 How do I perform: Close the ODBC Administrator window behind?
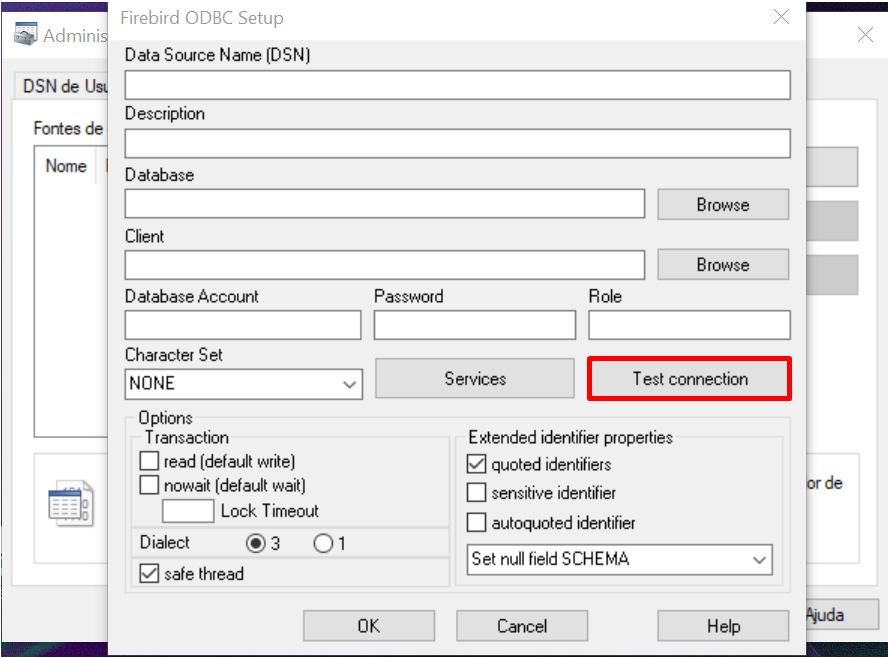(x=865, y=35)
